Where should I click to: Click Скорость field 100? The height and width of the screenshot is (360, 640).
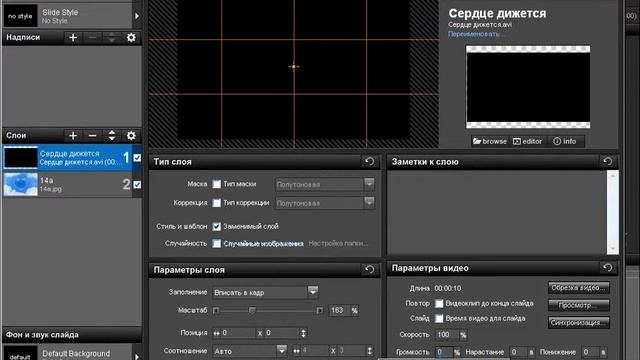(447, 335)
